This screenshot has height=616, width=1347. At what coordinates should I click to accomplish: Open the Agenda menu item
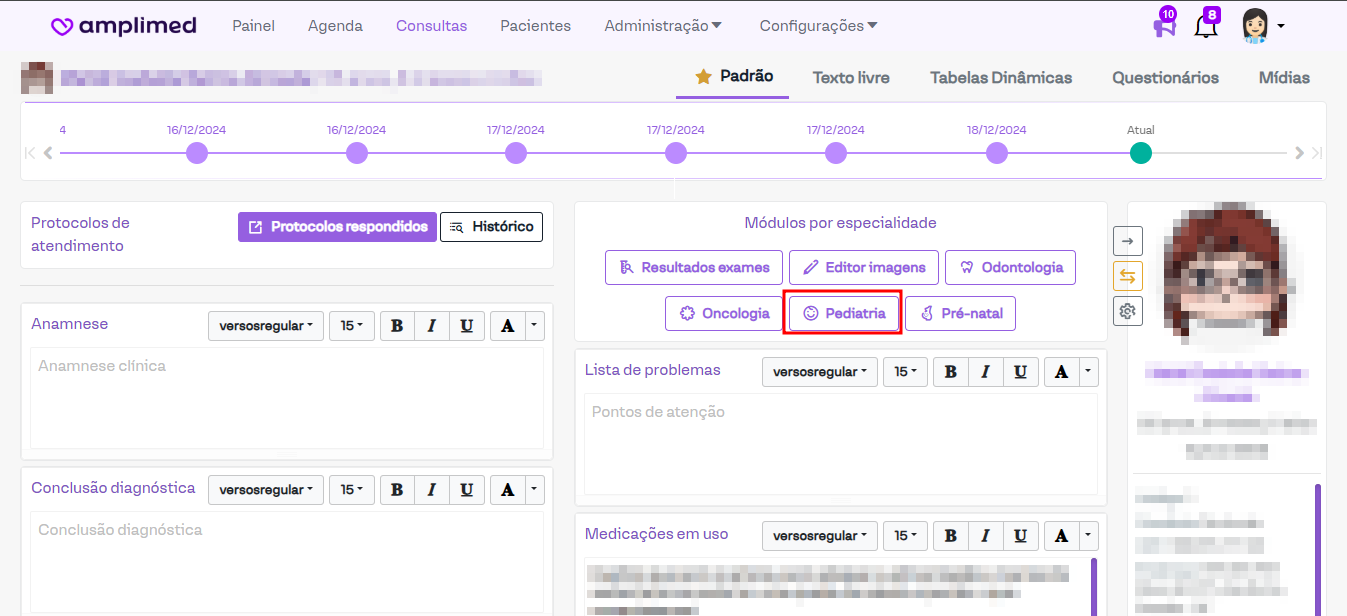[x=335, y=26]
